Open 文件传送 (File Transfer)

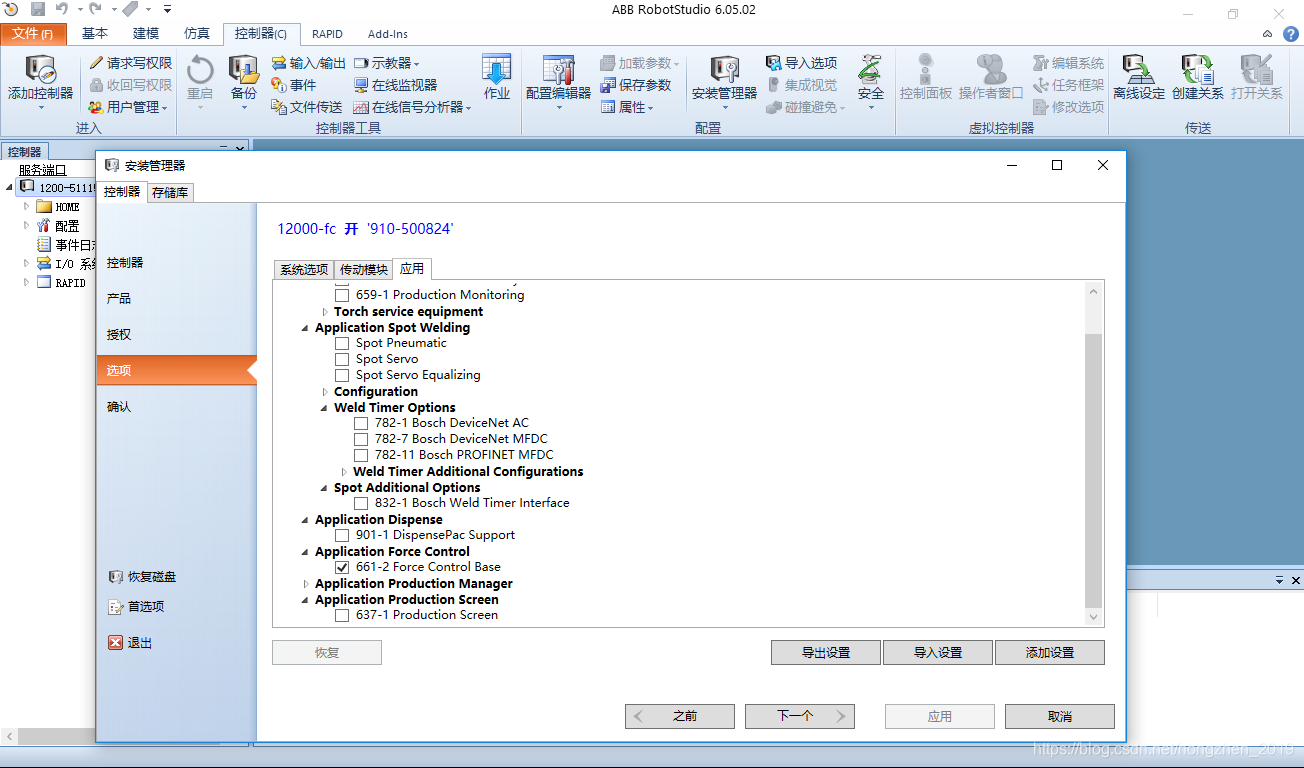tap(307, 107)
